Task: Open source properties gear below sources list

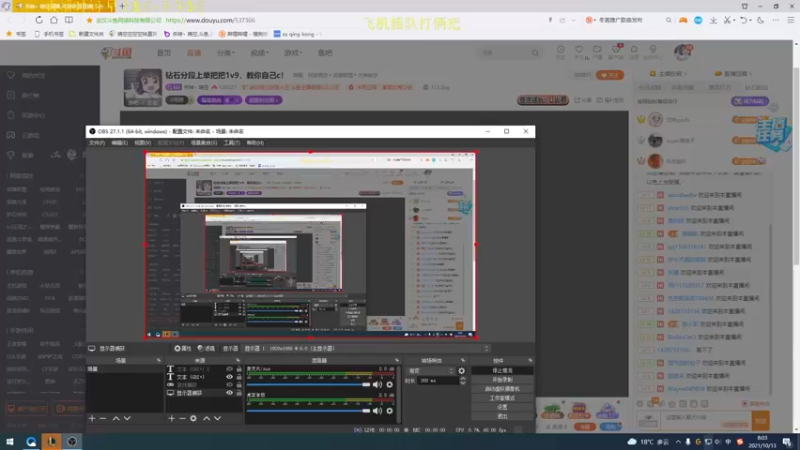Action: point(193,418)
